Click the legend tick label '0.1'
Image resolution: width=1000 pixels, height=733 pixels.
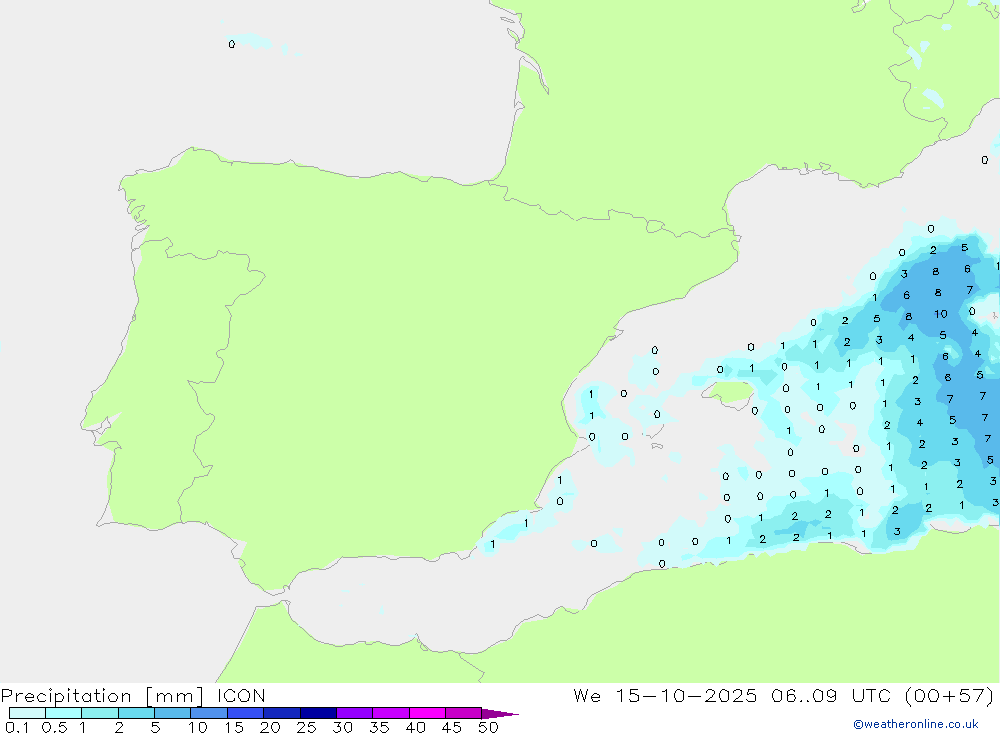coord(17,727)
